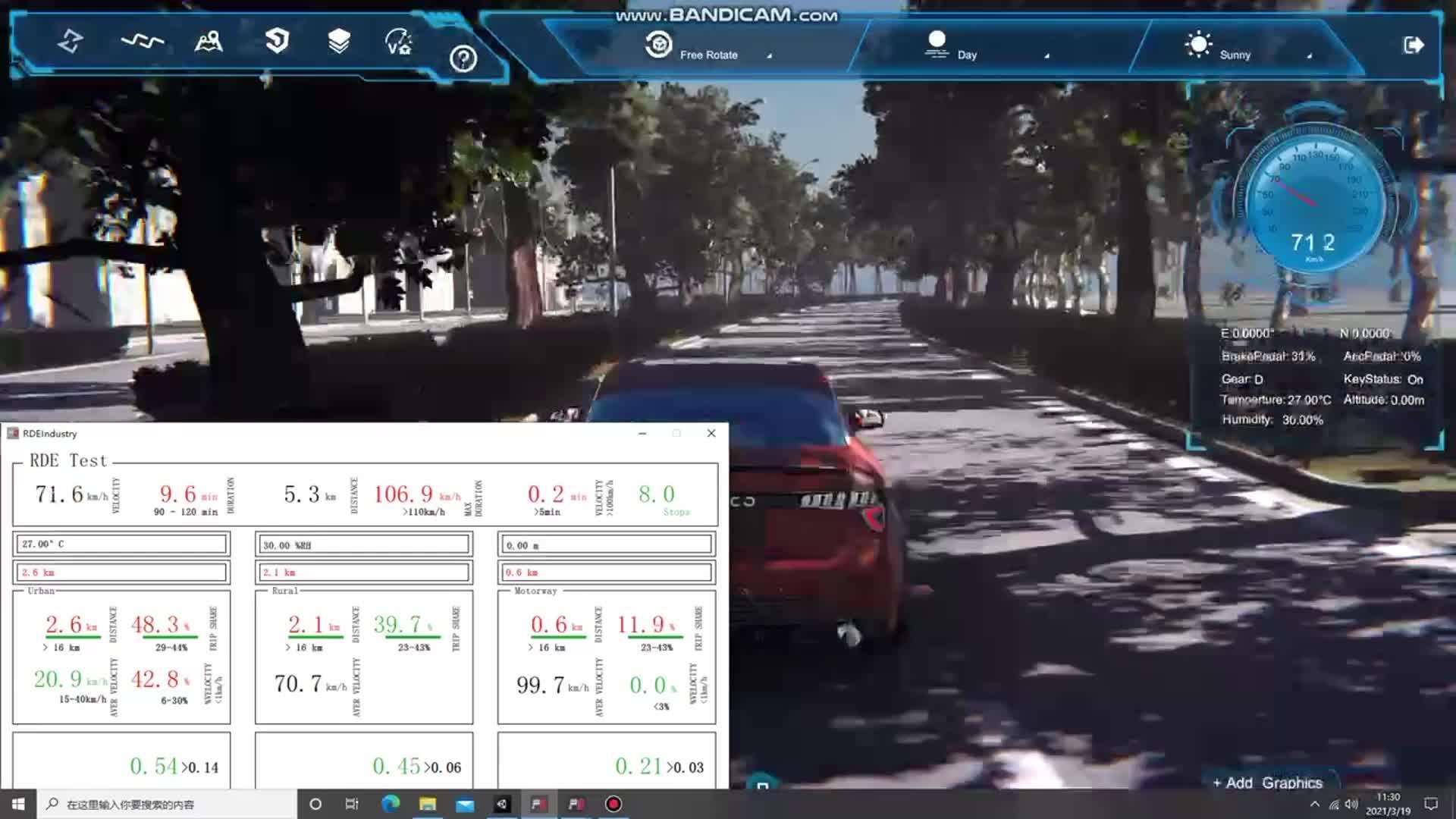Minimize the RDEIndustry window

click(x=642, y=433)
